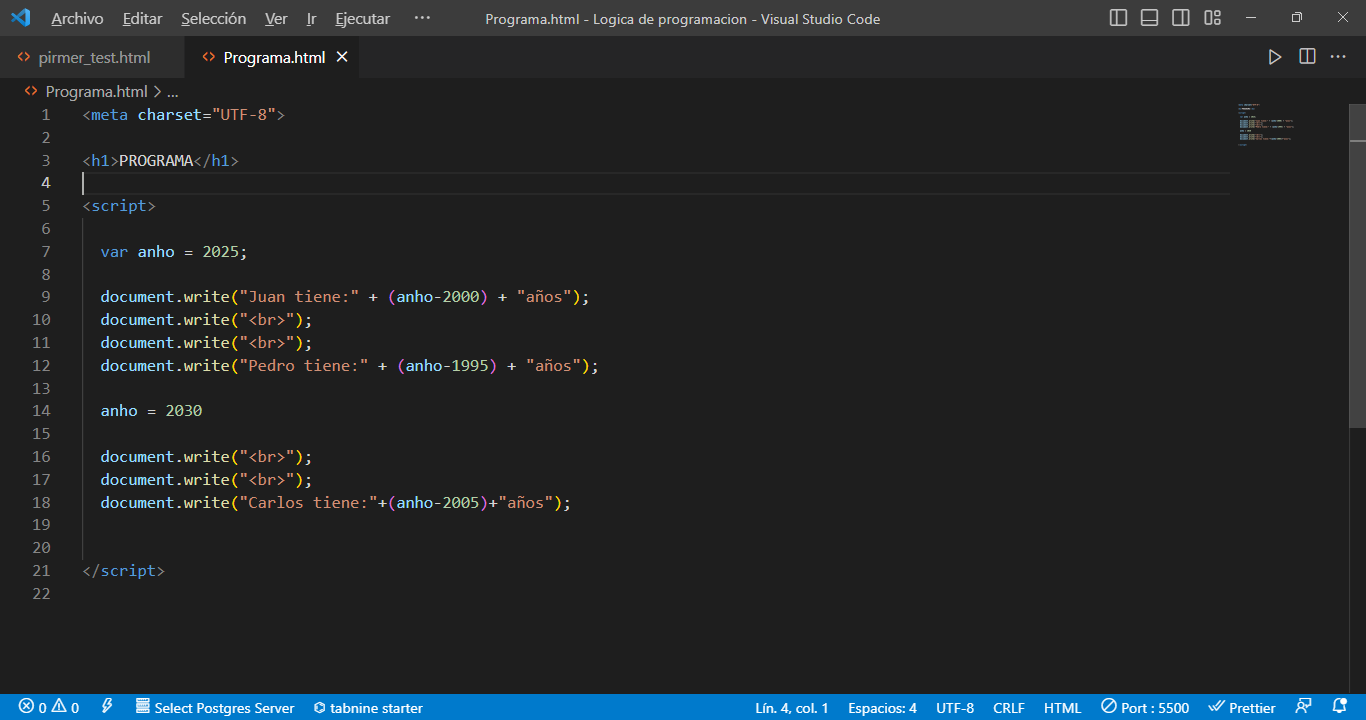
Task: Split the editor to the right
Action: [x=1307, y=57]
